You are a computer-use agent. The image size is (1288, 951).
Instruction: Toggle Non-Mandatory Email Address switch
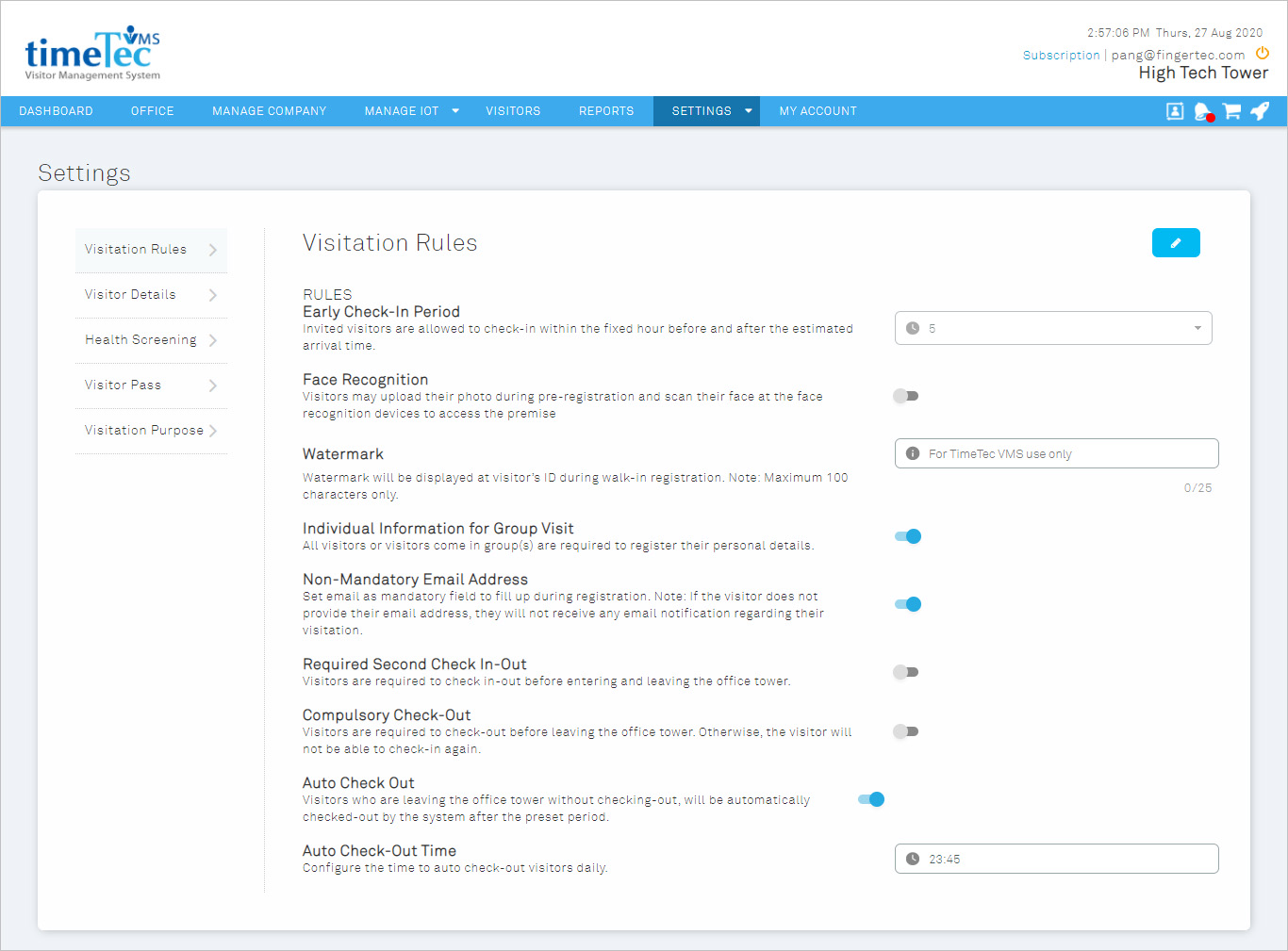pos(908,604)
